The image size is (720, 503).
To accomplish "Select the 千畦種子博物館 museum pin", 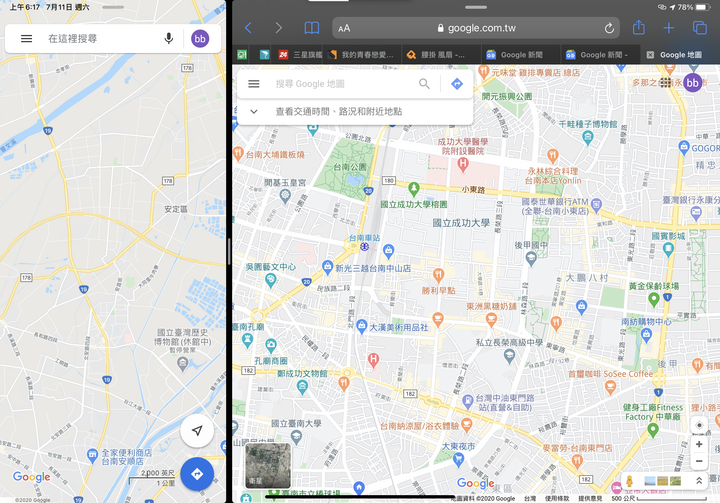I will (x=588, y=136).
